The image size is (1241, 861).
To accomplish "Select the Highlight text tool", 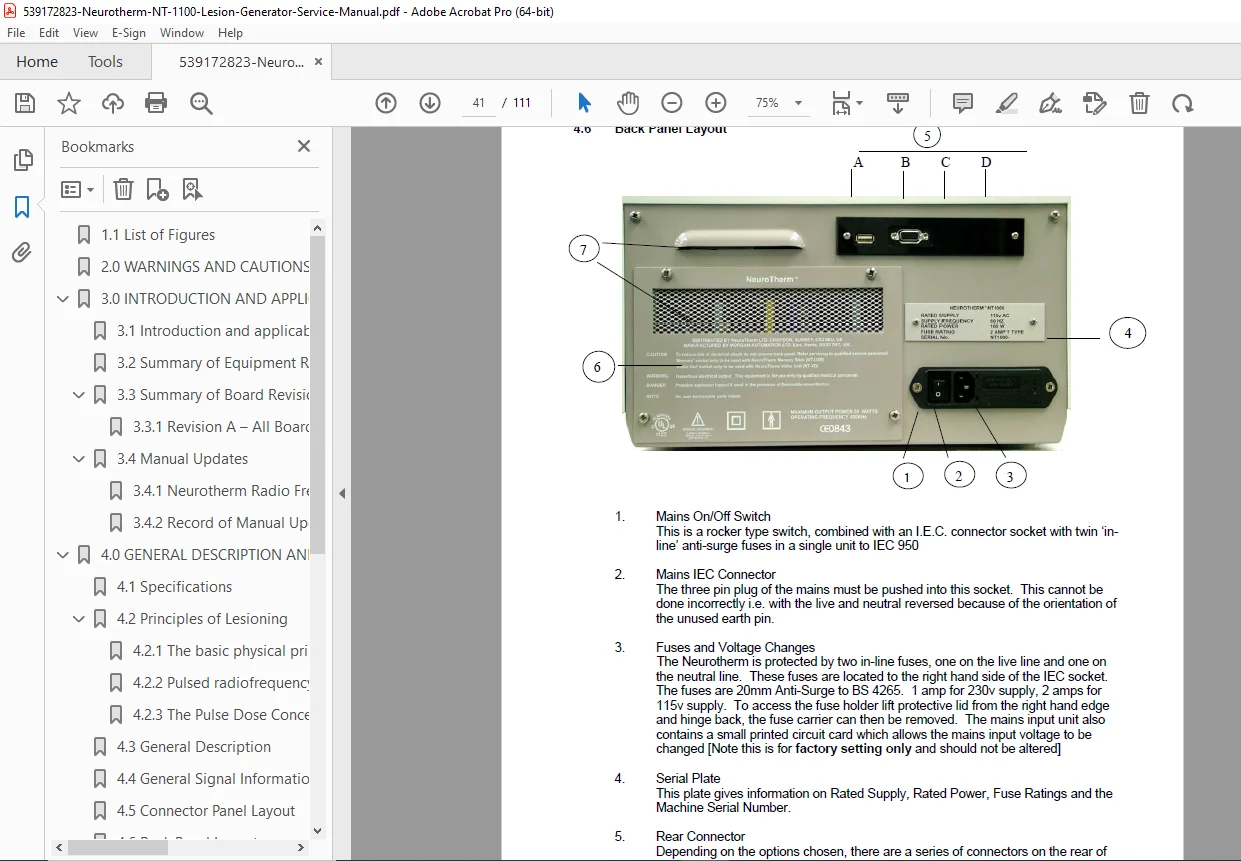I will click(1007, 103).
